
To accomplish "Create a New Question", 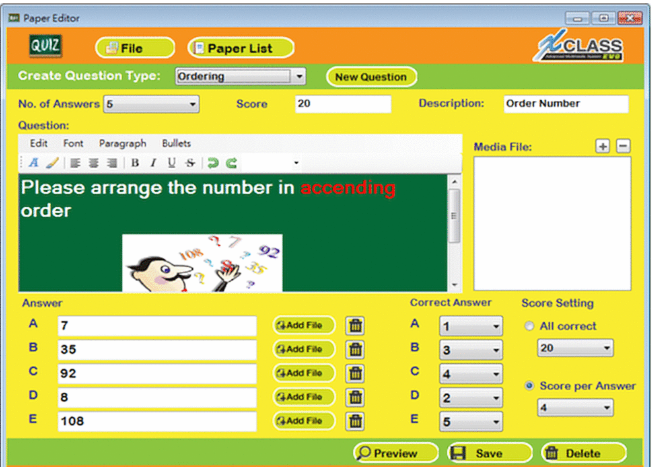I will [x=371, y=77].
